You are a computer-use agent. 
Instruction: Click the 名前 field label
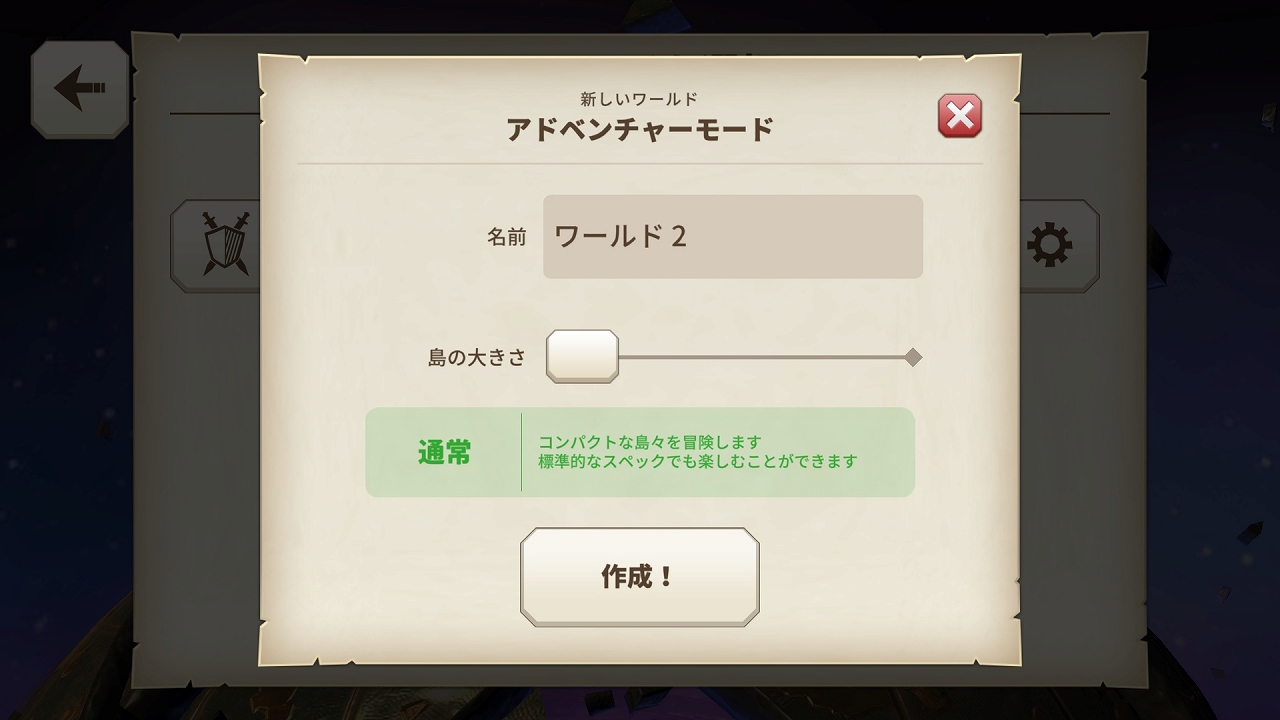506,237
